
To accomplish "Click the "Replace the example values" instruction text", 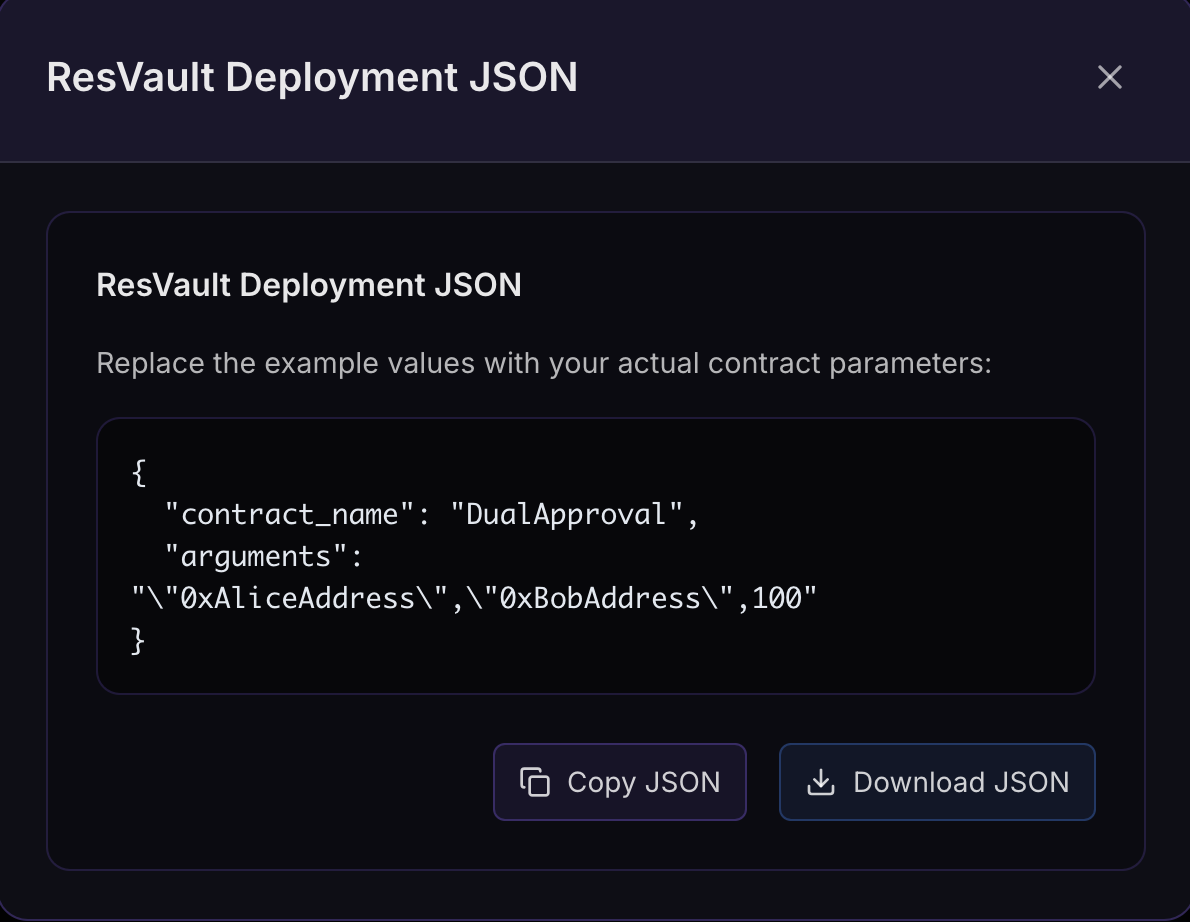I will 544,363.
